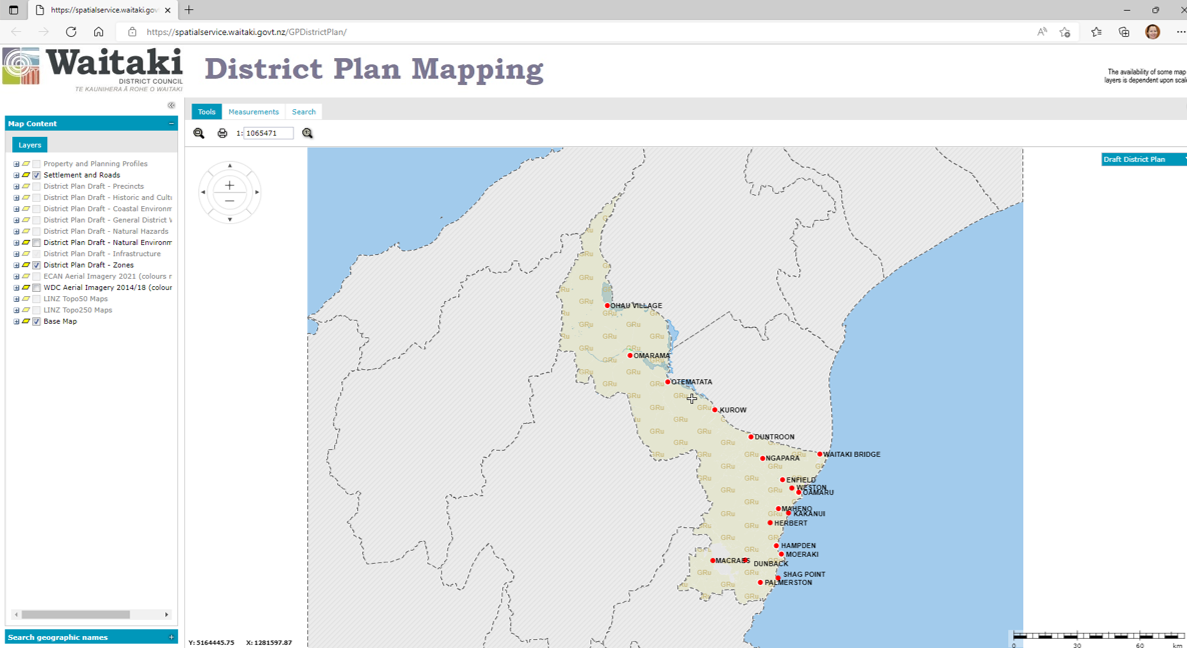The image size is (1187, 652).
Task: Expand District Plan Draft - Zones node
Action: point(16,266)
